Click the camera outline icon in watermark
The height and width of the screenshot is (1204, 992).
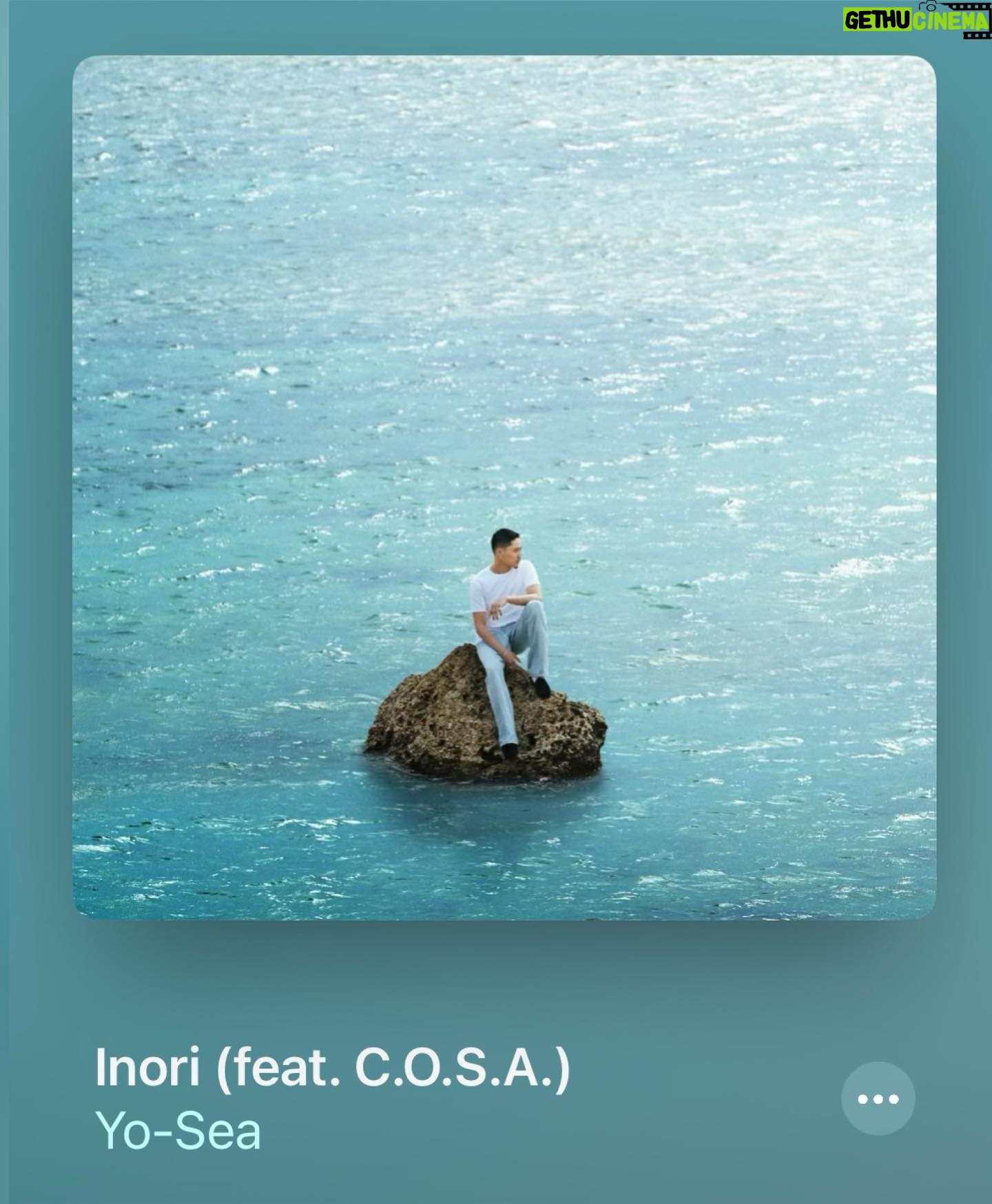pos(929,5)
